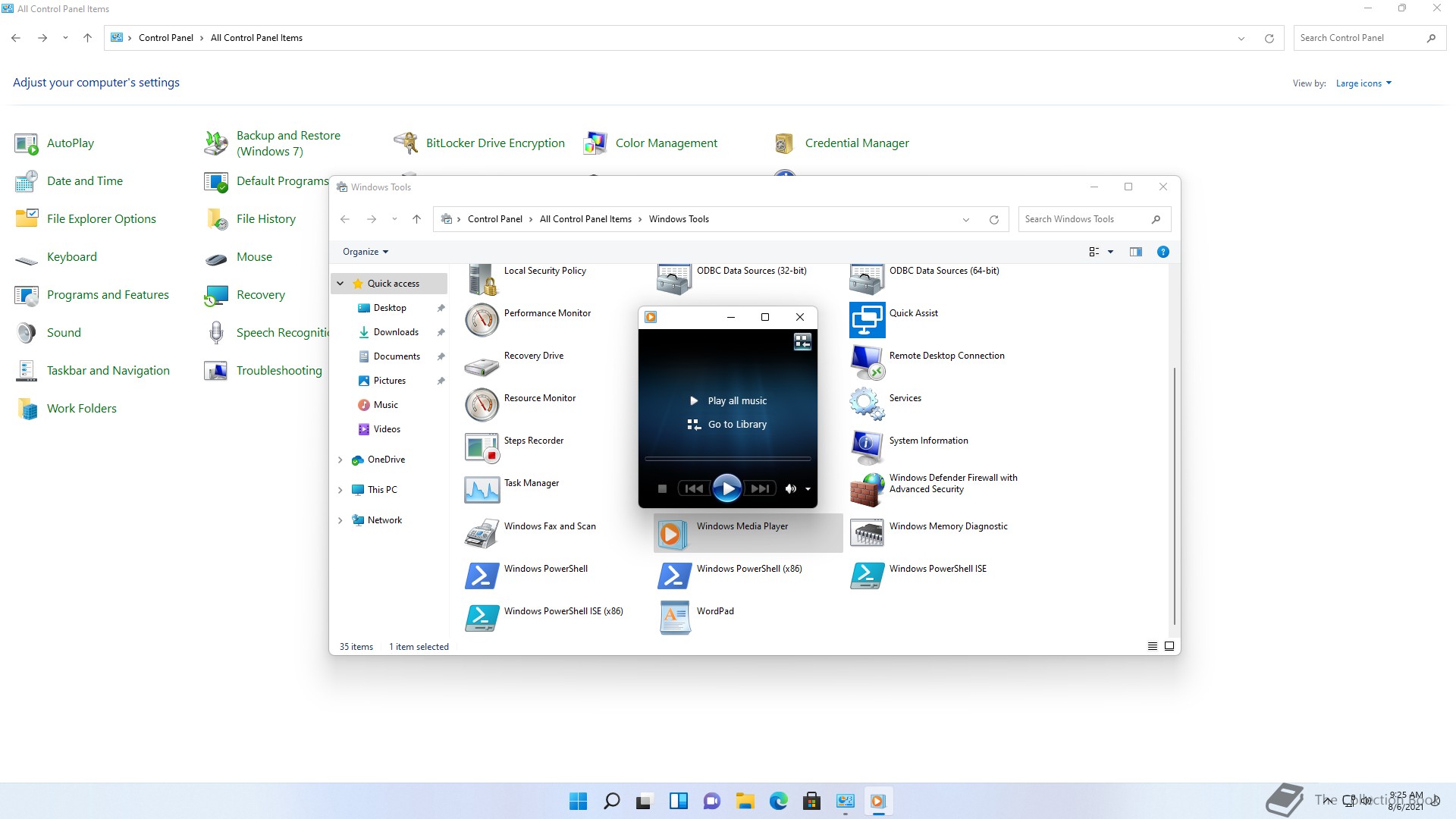The width and height of the screenshot is (1456, 819).
Task: Play music in Windows Media Player
Action: (726, 488)
